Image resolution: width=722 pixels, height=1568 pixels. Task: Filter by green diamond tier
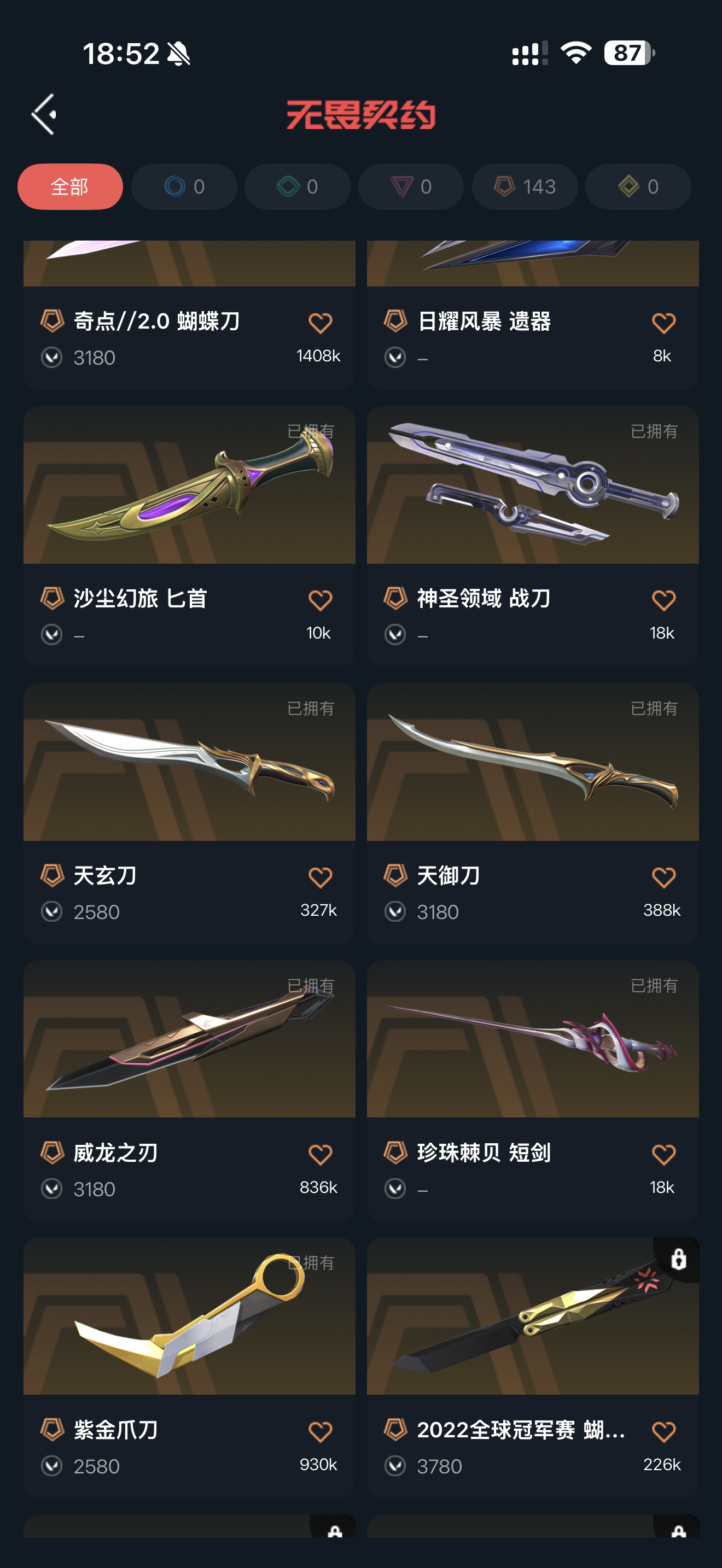pyautogui.click(x=297, y=186)
